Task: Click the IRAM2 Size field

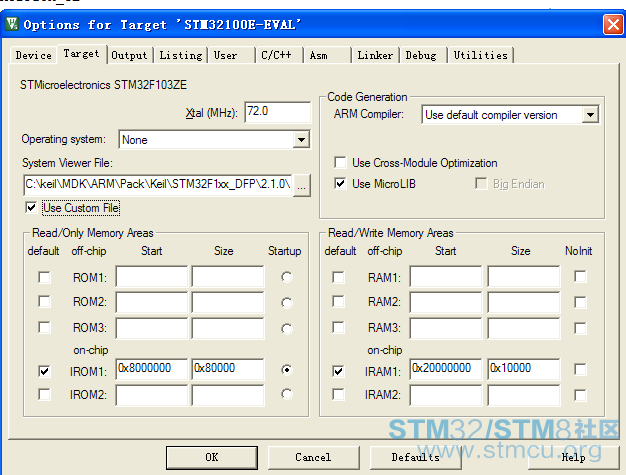Action: point(524,395)
